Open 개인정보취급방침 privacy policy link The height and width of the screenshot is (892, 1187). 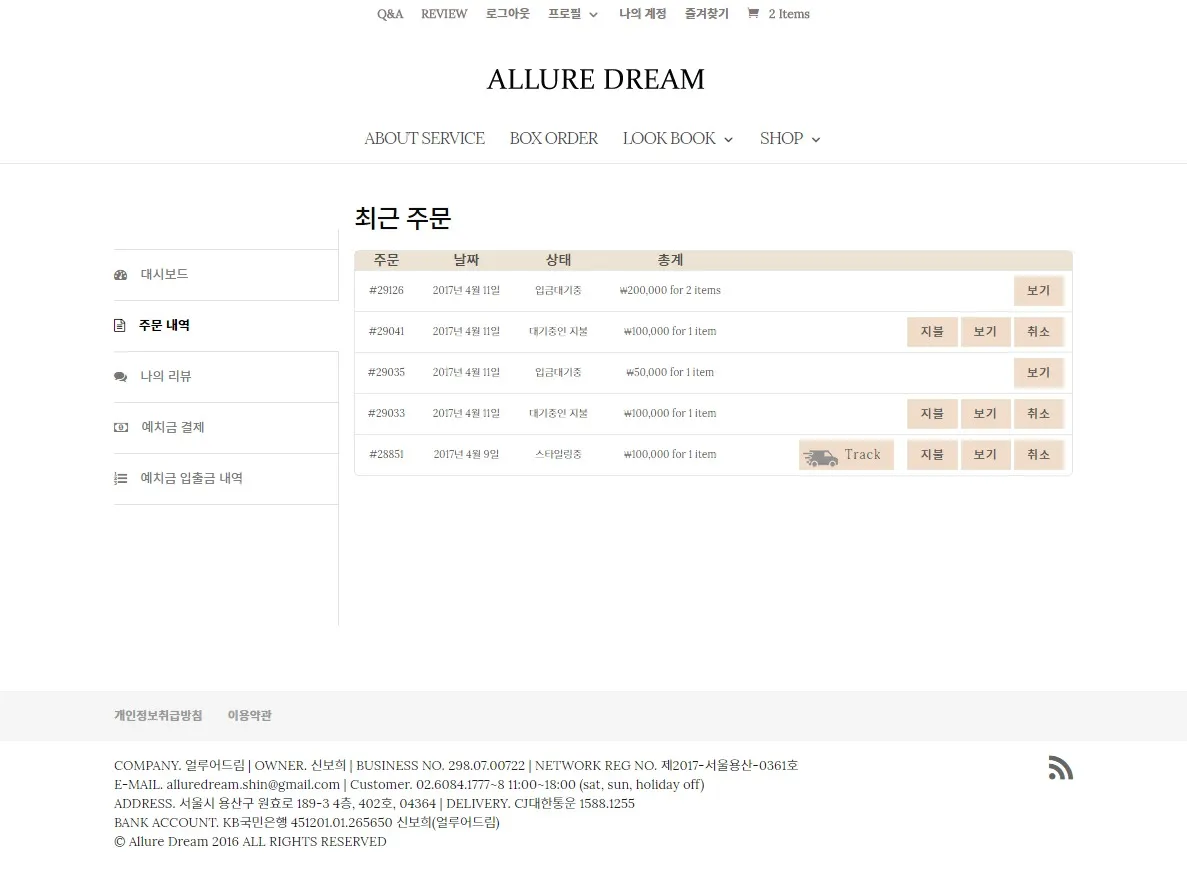point(158,716)
